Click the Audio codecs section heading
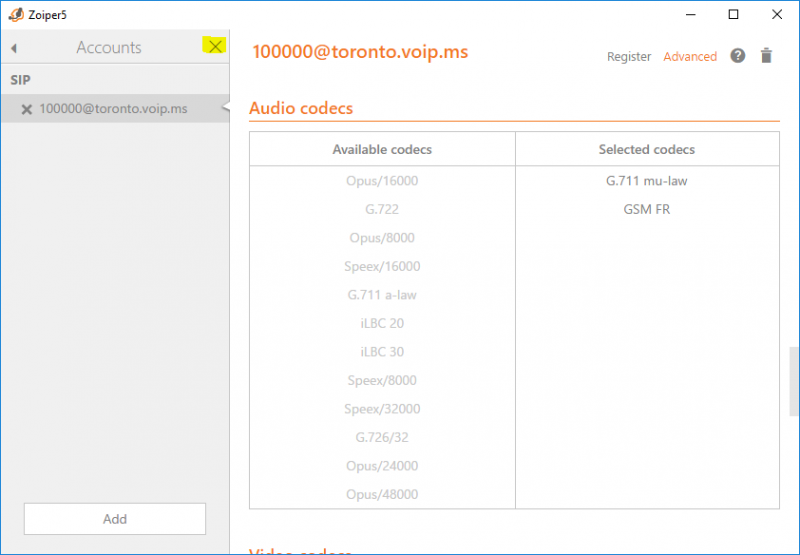This screenshot has width=800, height=555. coord(301,108)
